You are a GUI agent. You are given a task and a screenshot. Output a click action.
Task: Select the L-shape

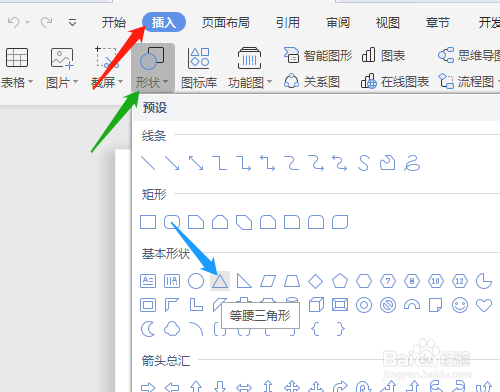pyautogui.click(x=196, y=305)
